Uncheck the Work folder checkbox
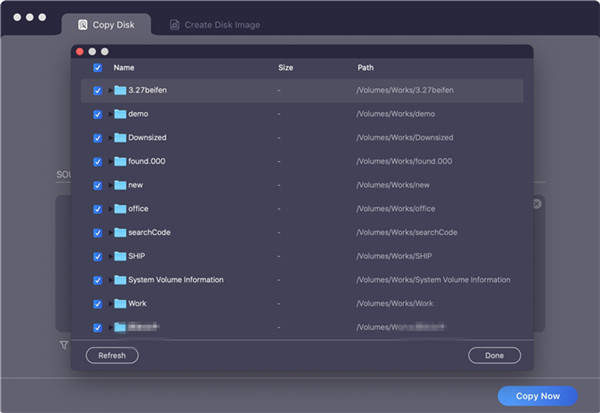This screenshot has height=413, width=600. (97, 304)
